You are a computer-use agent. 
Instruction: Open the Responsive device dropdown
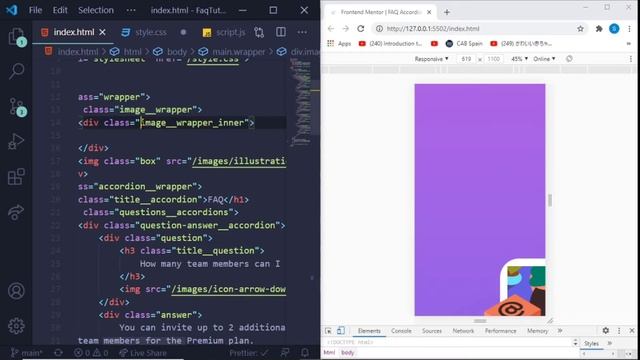pyautogui.click(x=431, y=59)
